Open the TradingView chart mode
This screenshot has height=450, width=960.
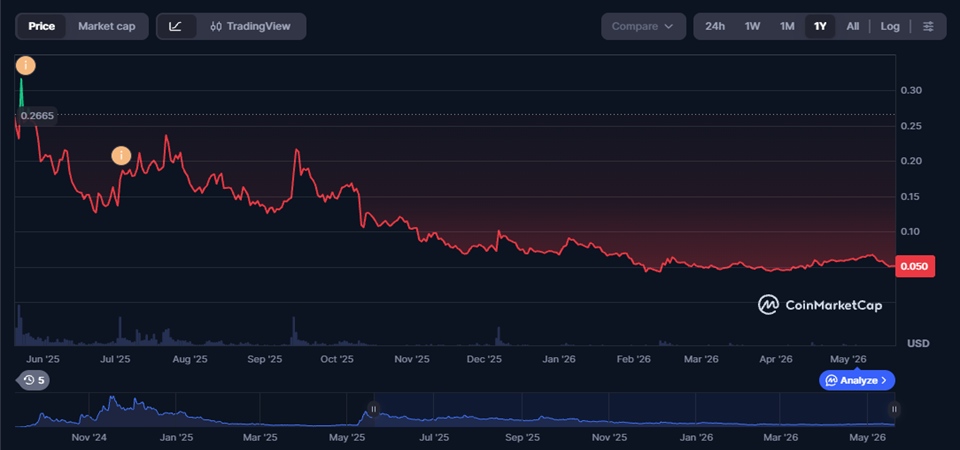[250, 26]
